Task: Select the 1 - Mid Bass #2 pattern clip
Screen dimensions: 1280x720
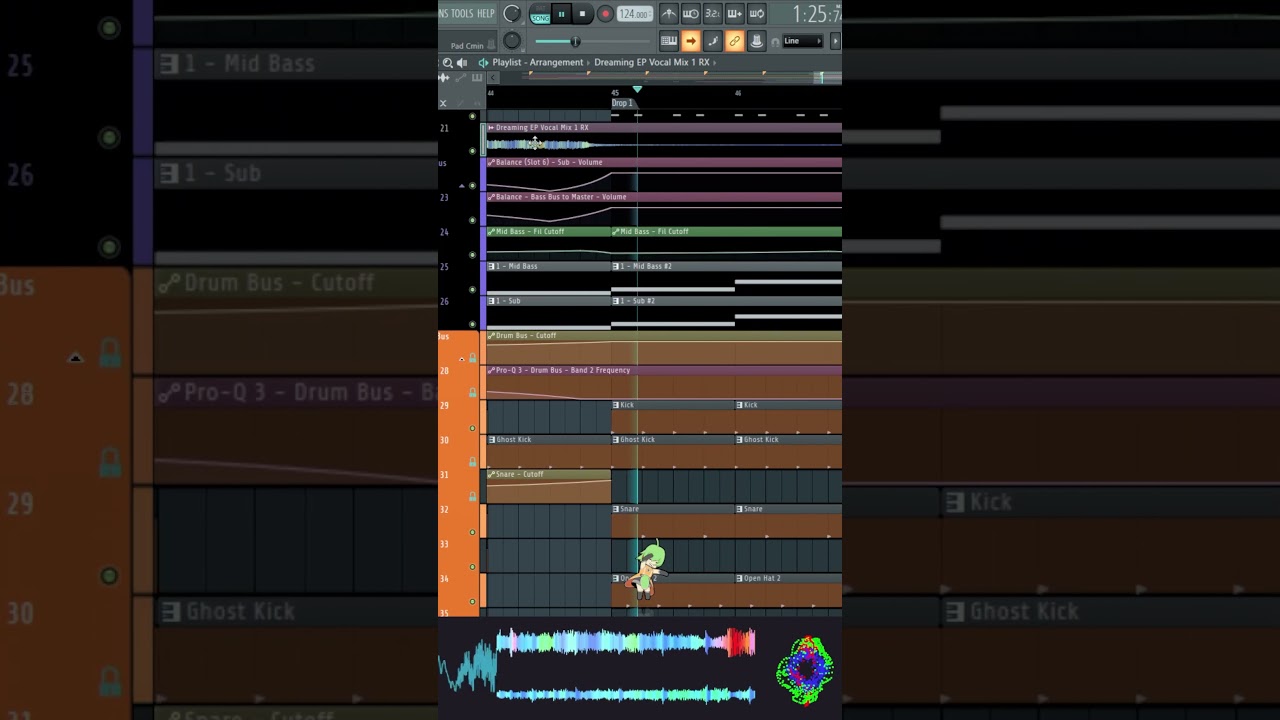Action: 726,278
